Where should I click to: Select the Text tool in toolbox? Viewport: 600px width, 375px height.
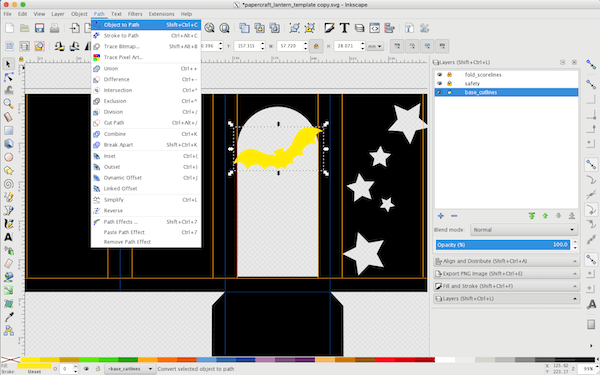[8, 237]
